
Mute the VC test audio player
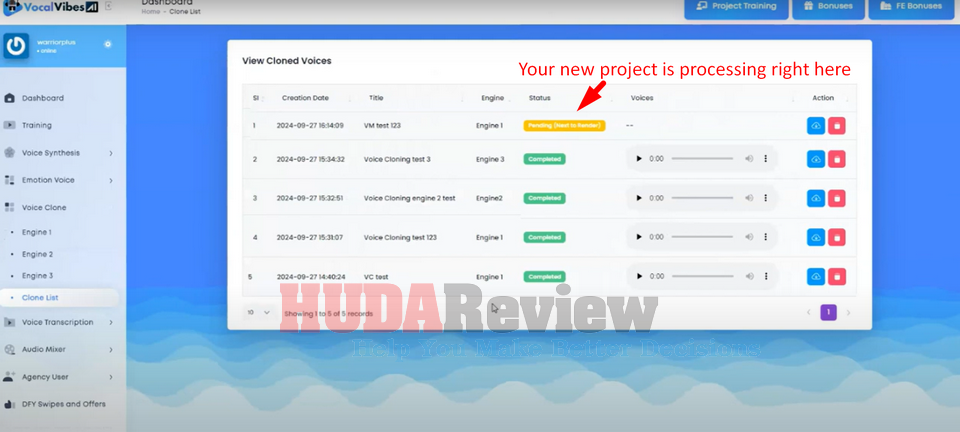(x=749, y=277)
